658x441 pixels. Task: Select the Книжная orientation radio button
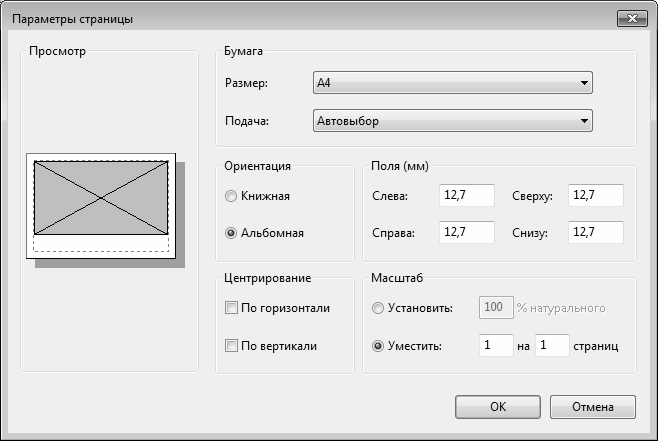pyautogui.click(x=231, y=196)
